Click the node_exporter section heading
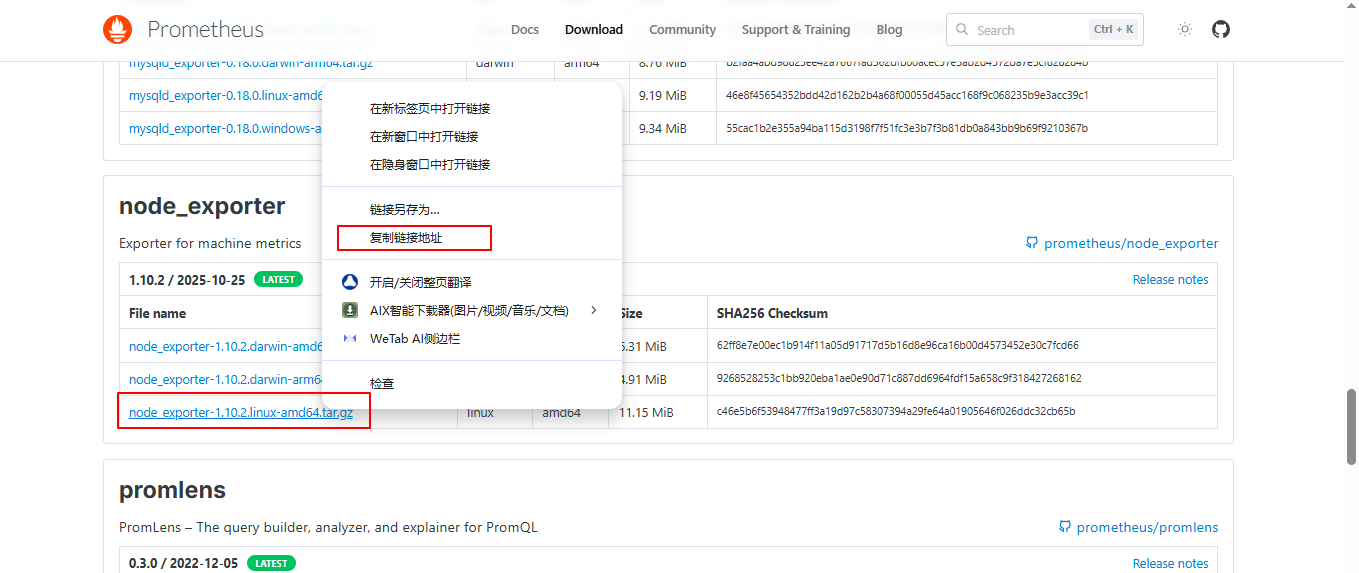Screen dimensions: 1359x573 point(202,206)
